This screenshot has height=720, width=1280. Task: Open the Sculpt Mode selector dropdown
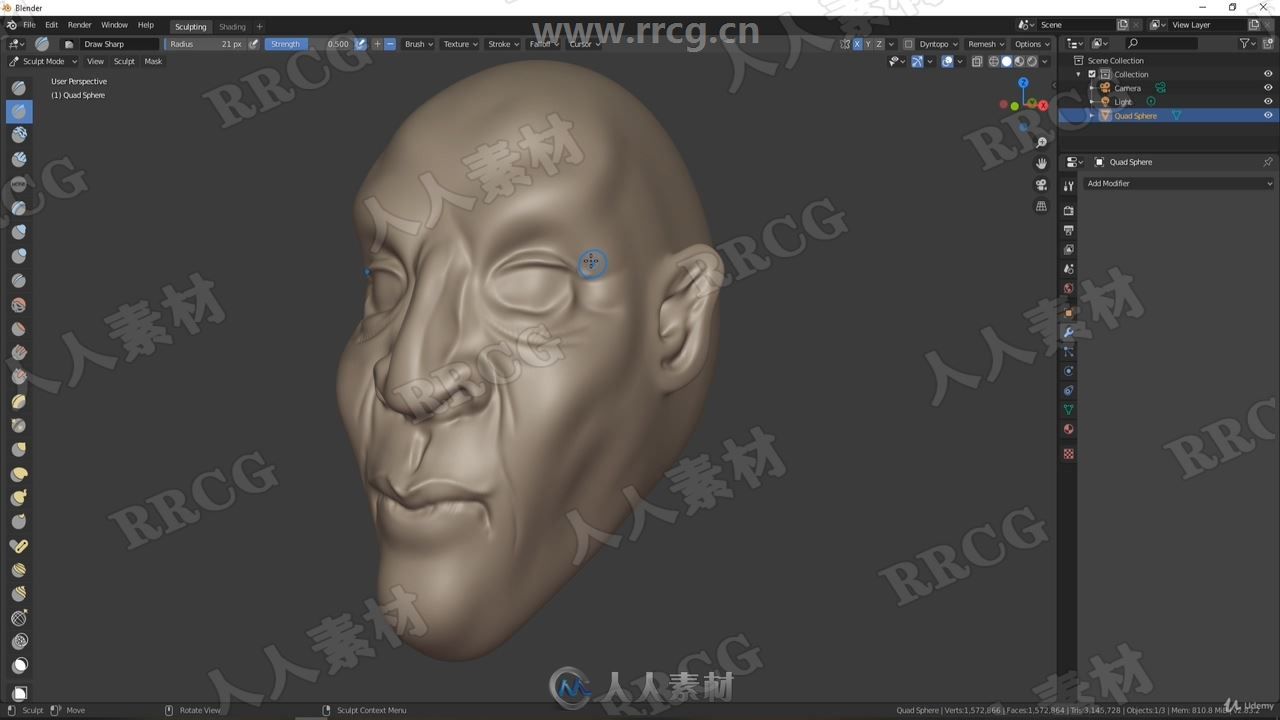(x=43, y=61)
